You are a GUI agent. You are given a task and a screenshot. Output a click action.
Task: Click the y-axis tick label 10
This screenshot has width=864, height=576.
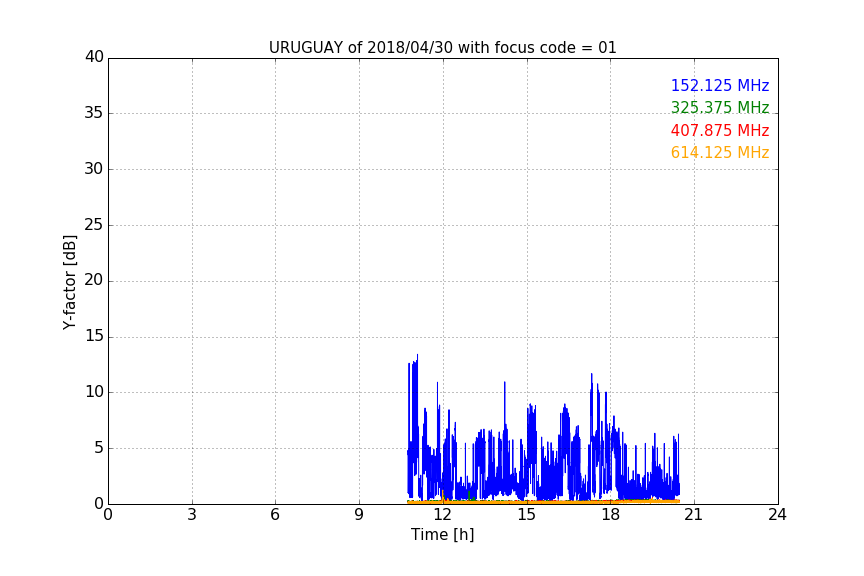pyautogui.click(x=94, y=392)
